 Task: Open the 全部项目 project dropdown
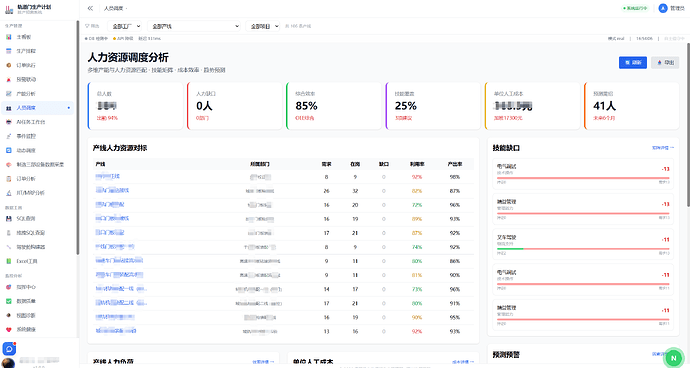click(x=263, y=26)
